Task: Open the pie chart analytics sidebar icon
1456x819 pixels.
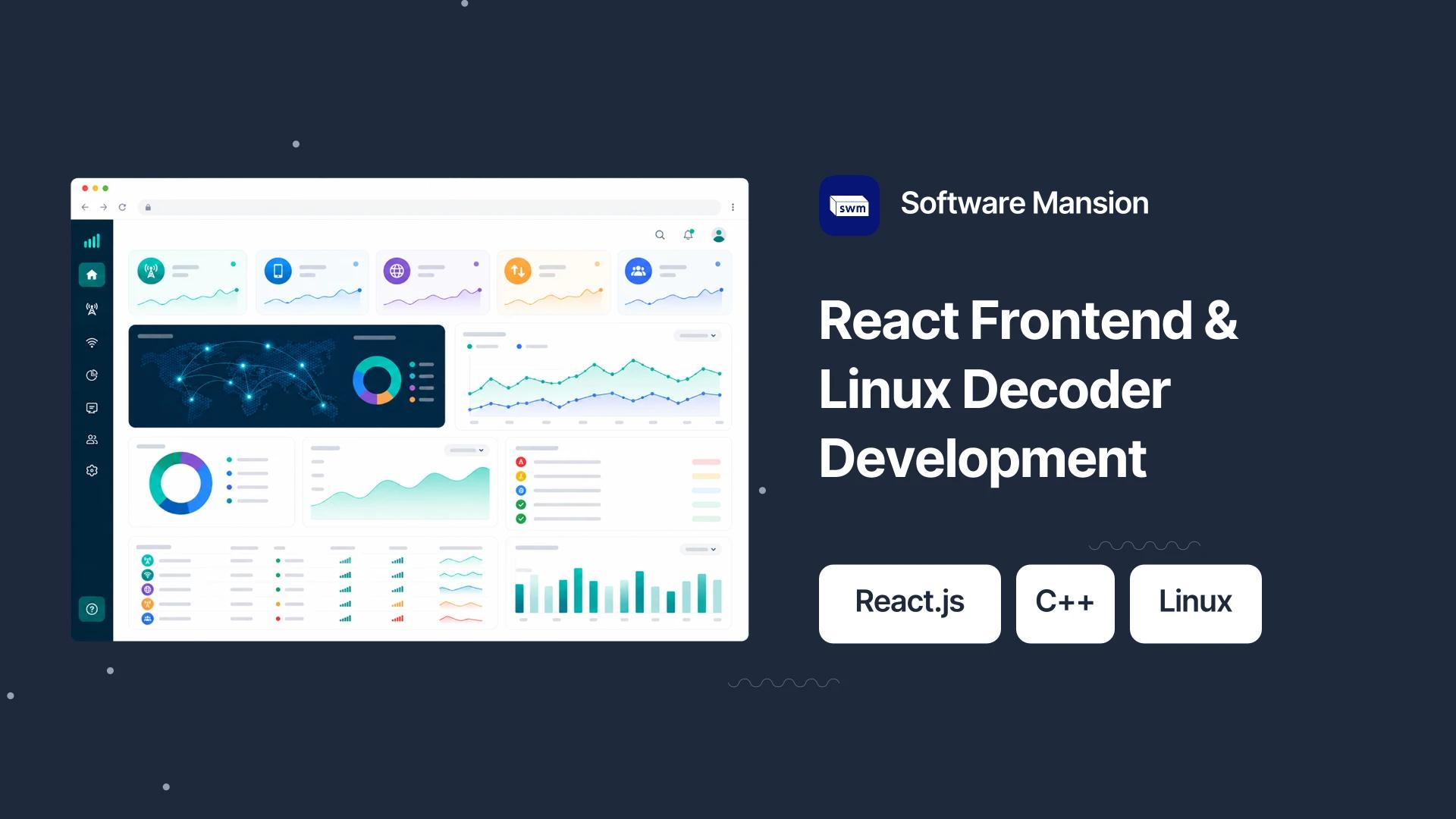Action: click(x=92, y=375)
